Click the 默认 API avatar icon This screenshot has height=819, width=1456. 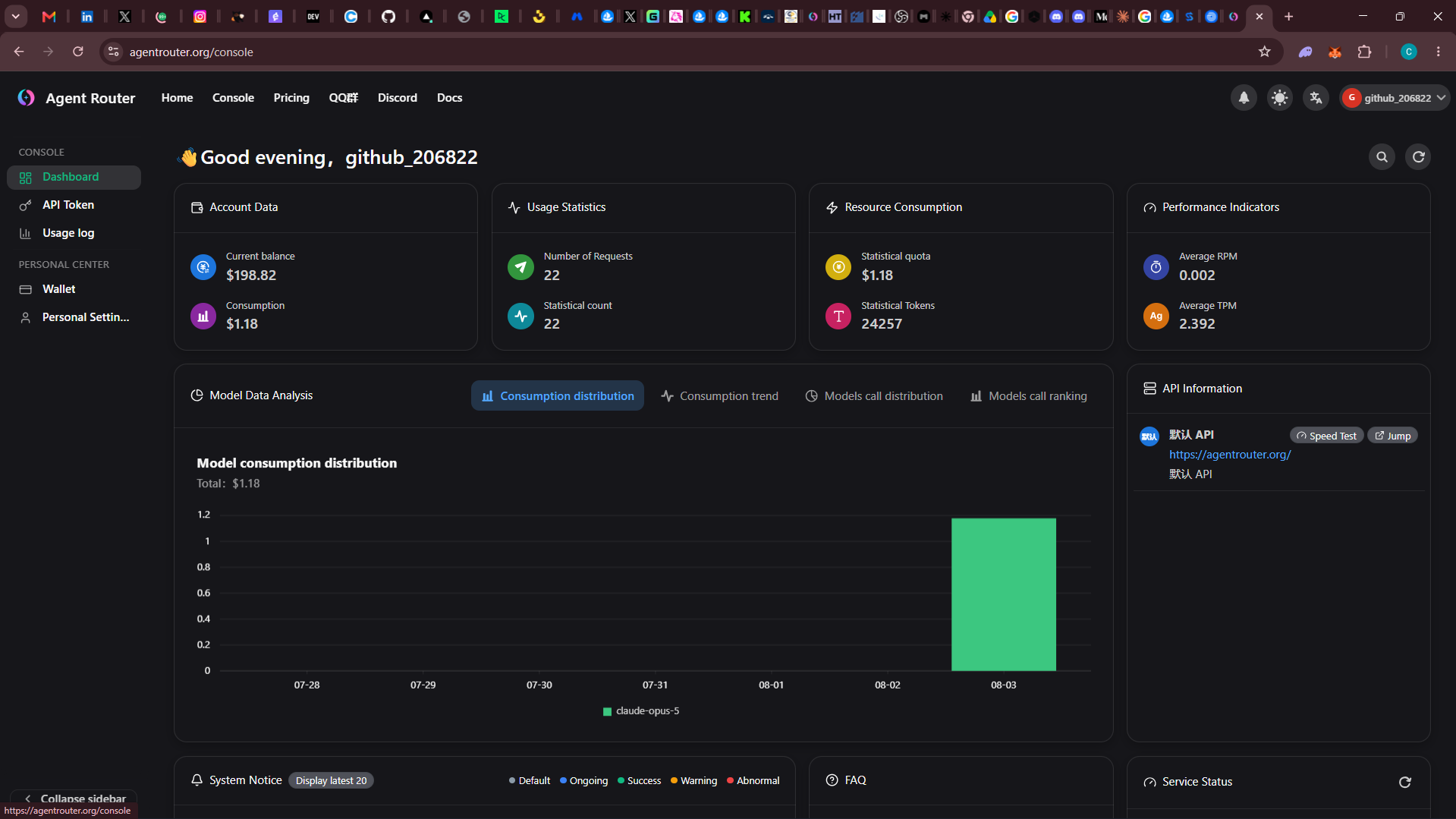tap(1149, 436)
